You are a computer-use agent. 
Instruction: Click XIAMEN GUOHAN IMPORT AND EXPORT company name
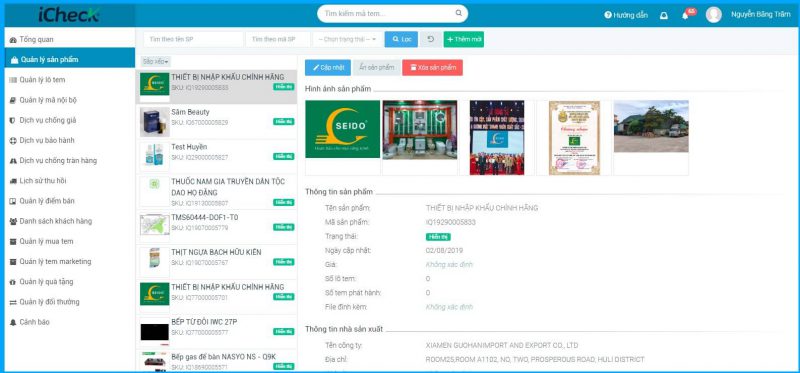(502, 345)
